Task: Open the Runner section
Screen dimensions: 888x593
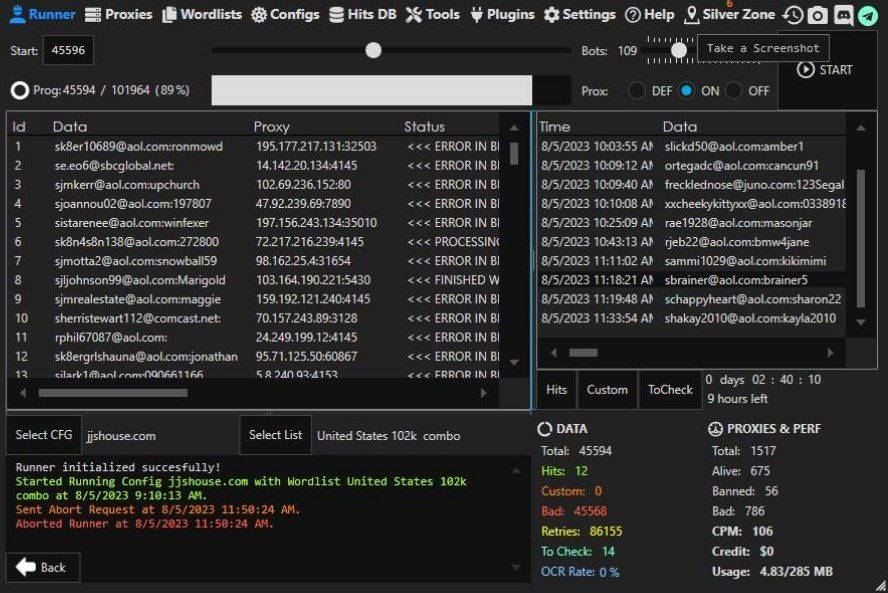Action: (x=42, y=14)
